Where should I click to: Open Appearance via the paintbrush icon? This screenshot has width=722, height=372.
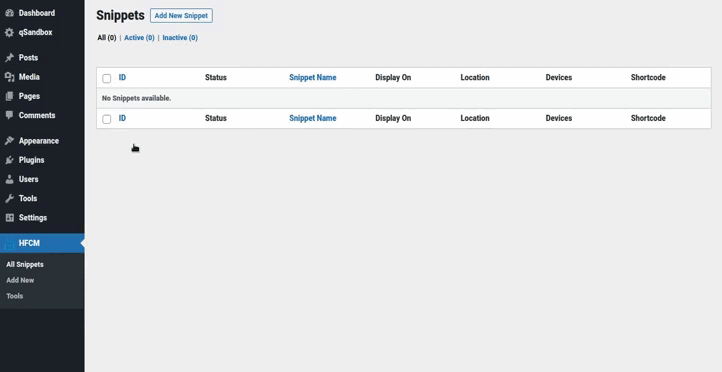[9, 141]
